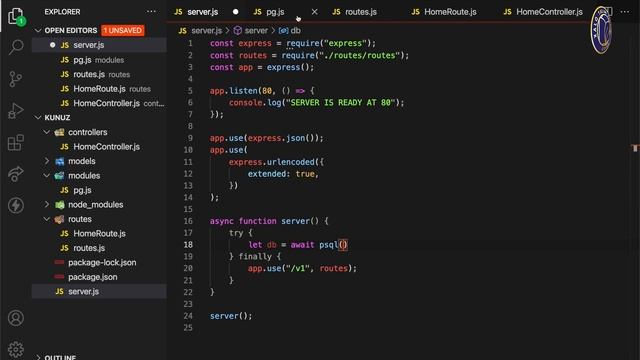Expand the node_modules folder

[47, 204]
